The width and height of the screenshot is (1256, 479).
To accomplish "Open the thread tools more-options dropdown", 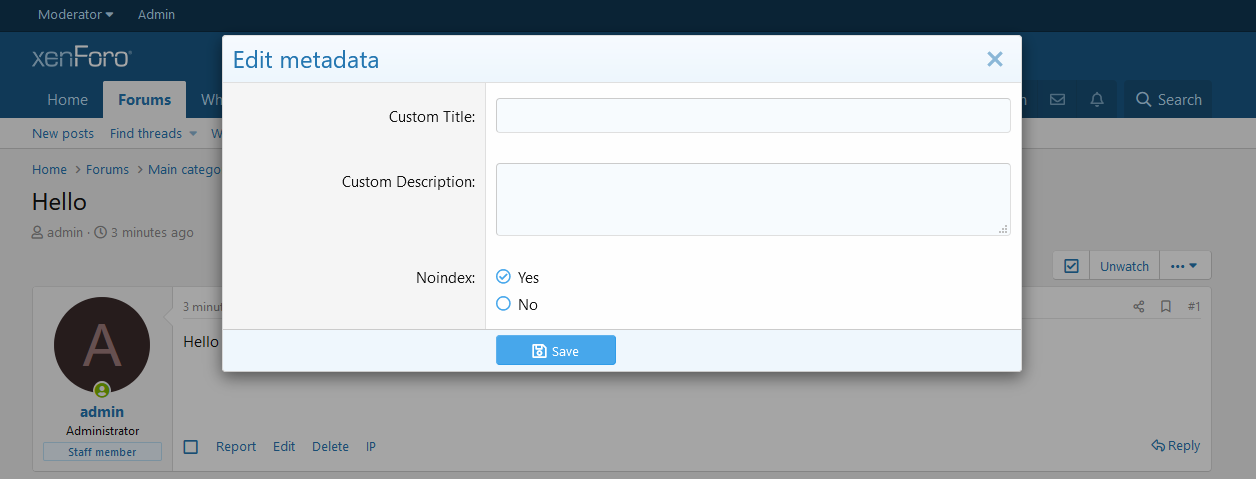I will pyautogui.click(x=1185, y=266).
